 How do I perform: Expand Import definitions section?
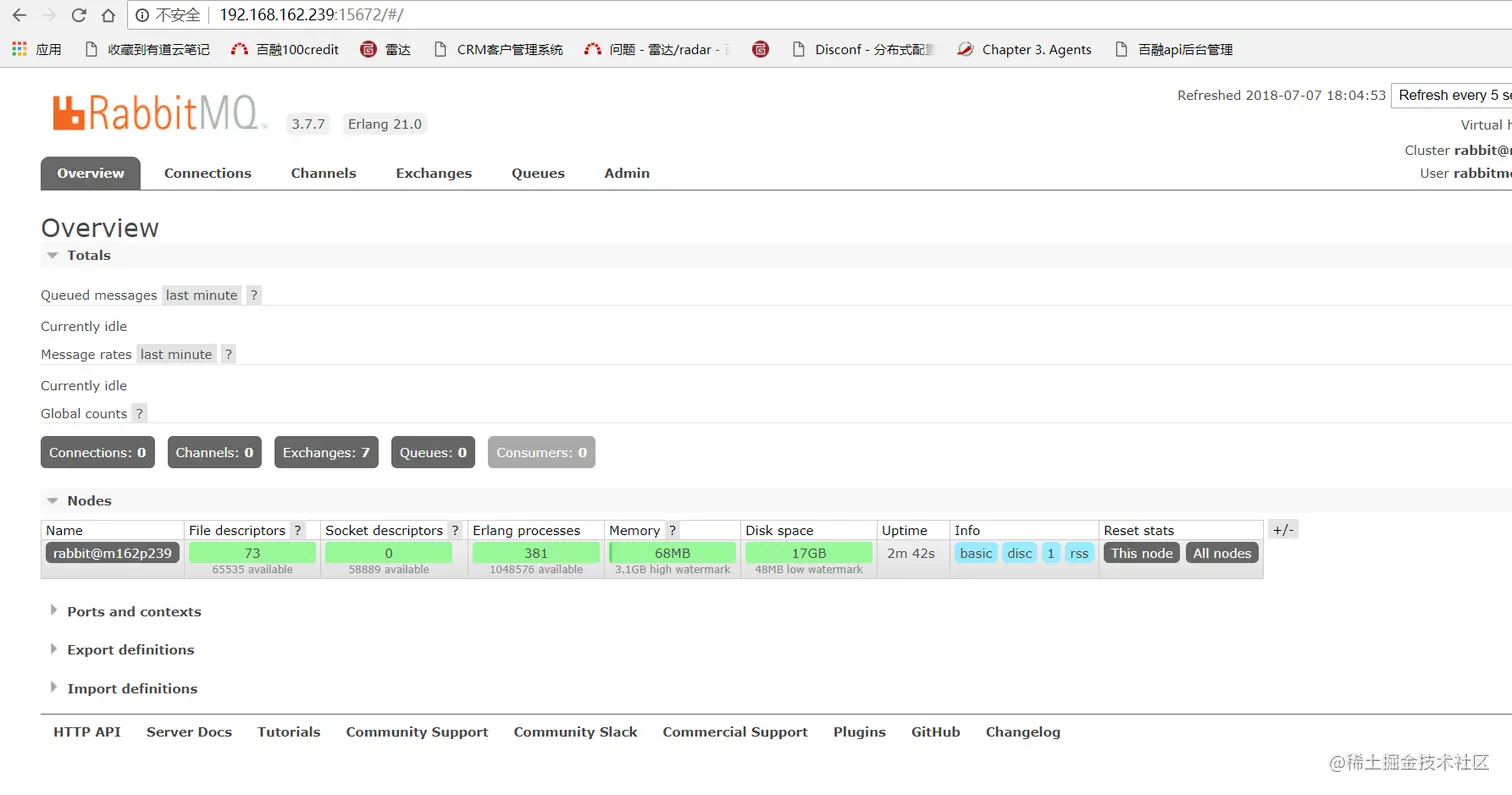[x=123, y=688]
